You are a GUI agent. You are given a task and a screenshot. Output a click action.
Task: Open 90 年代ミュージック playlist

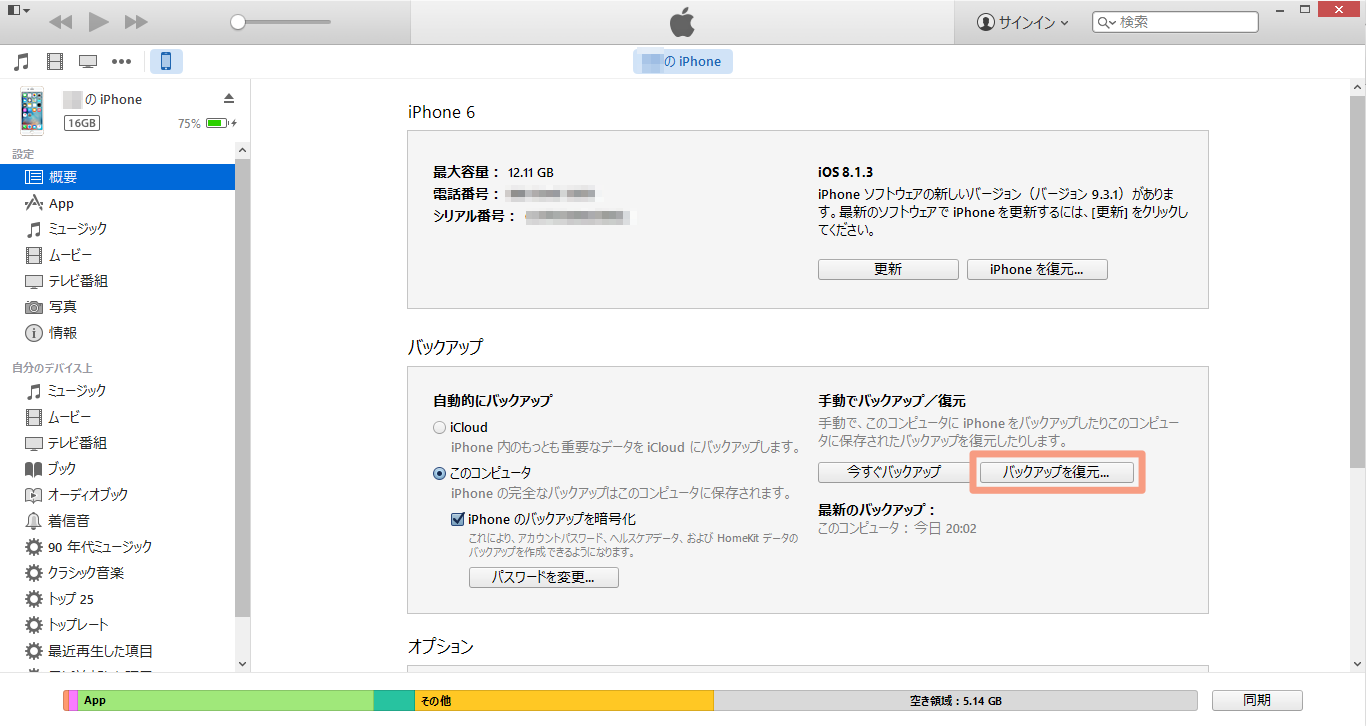coord(117,547)
